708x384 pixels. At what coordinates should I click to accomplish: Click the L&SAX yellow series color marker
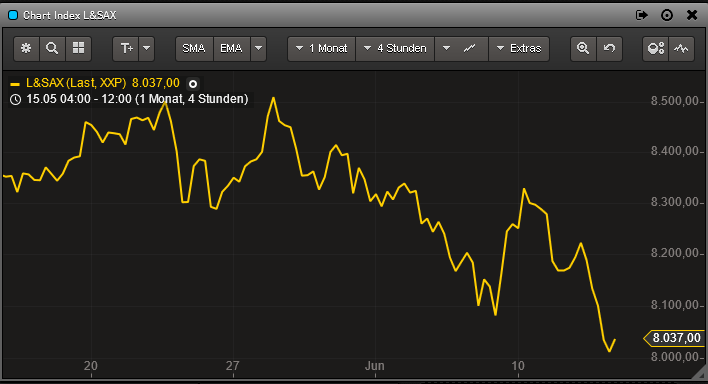click(x=15, y=84)
